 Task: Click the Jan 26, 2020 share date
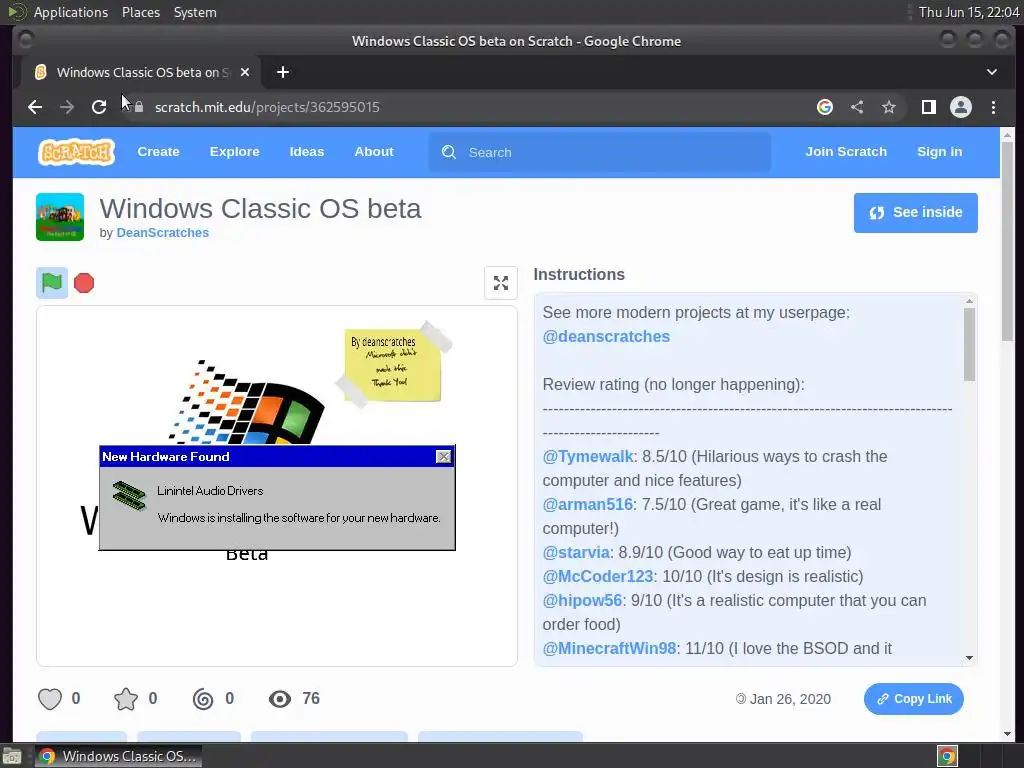point(790,699)
